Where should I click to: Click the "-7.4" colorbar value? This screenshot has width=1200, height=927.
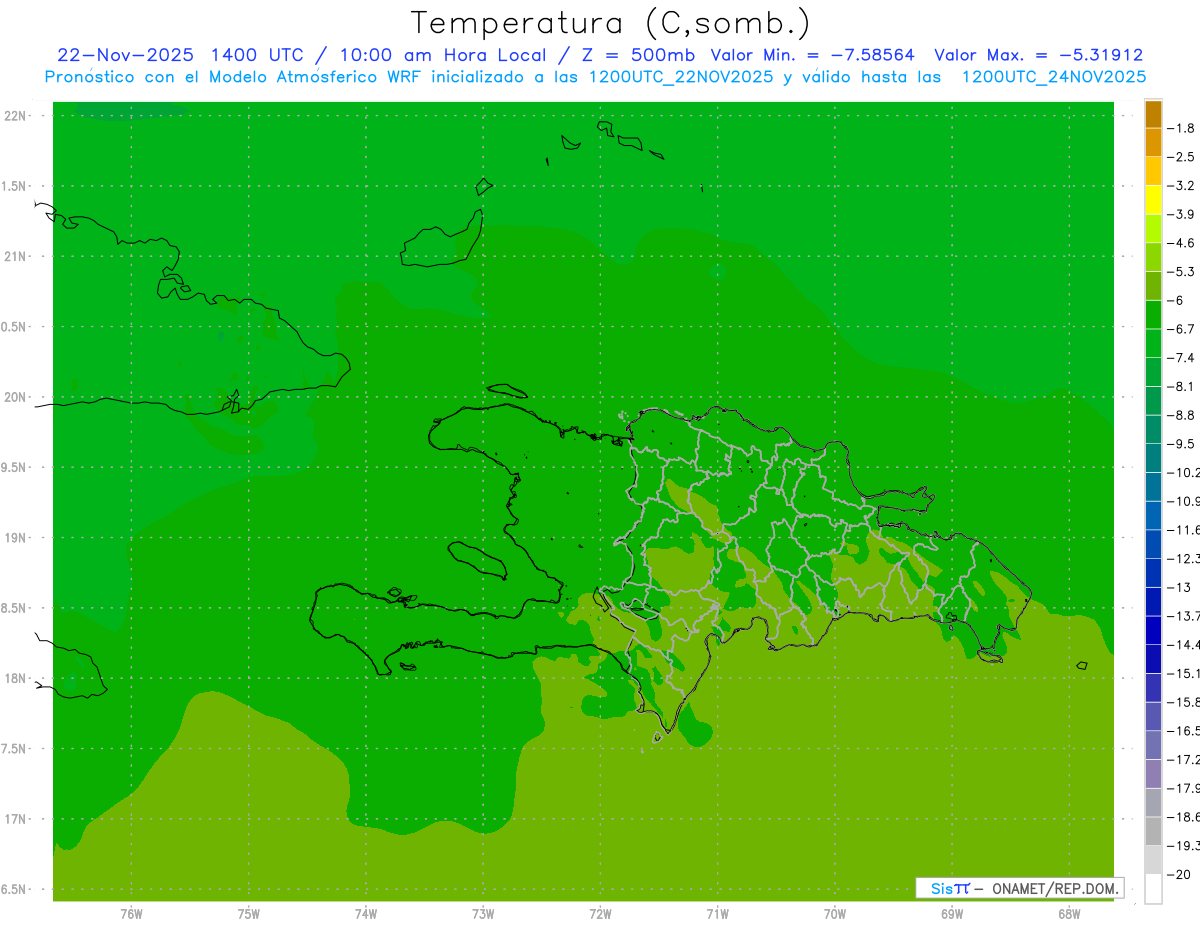[1181, 358]
